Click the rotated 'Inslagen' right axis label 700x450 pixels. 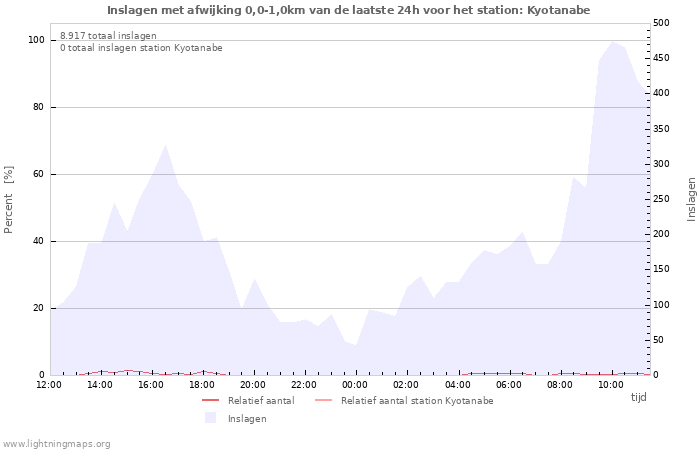click(691, 199)
